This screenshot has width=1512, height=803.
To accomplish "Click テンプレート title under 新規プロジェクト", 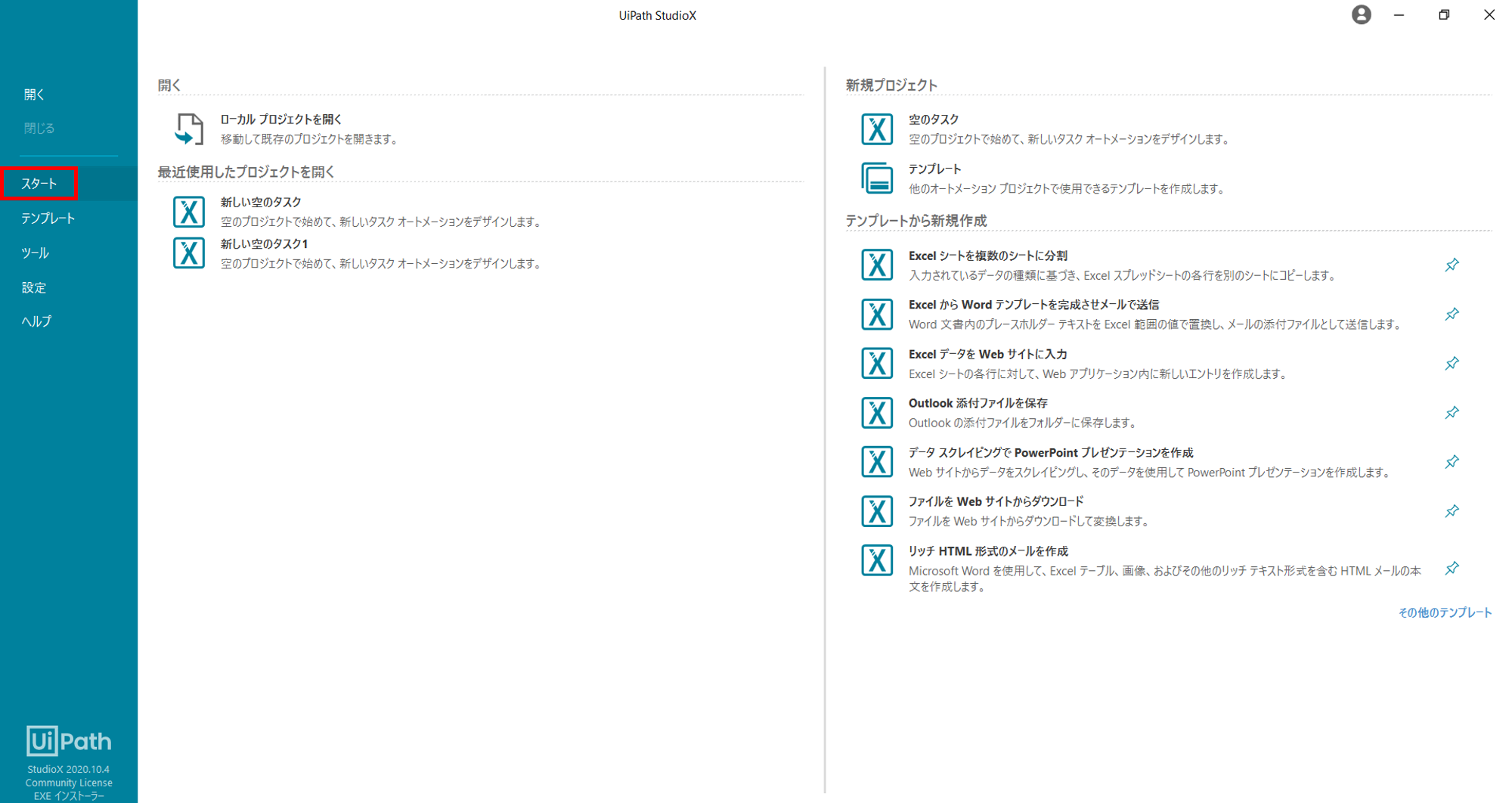I will (935, 169).
